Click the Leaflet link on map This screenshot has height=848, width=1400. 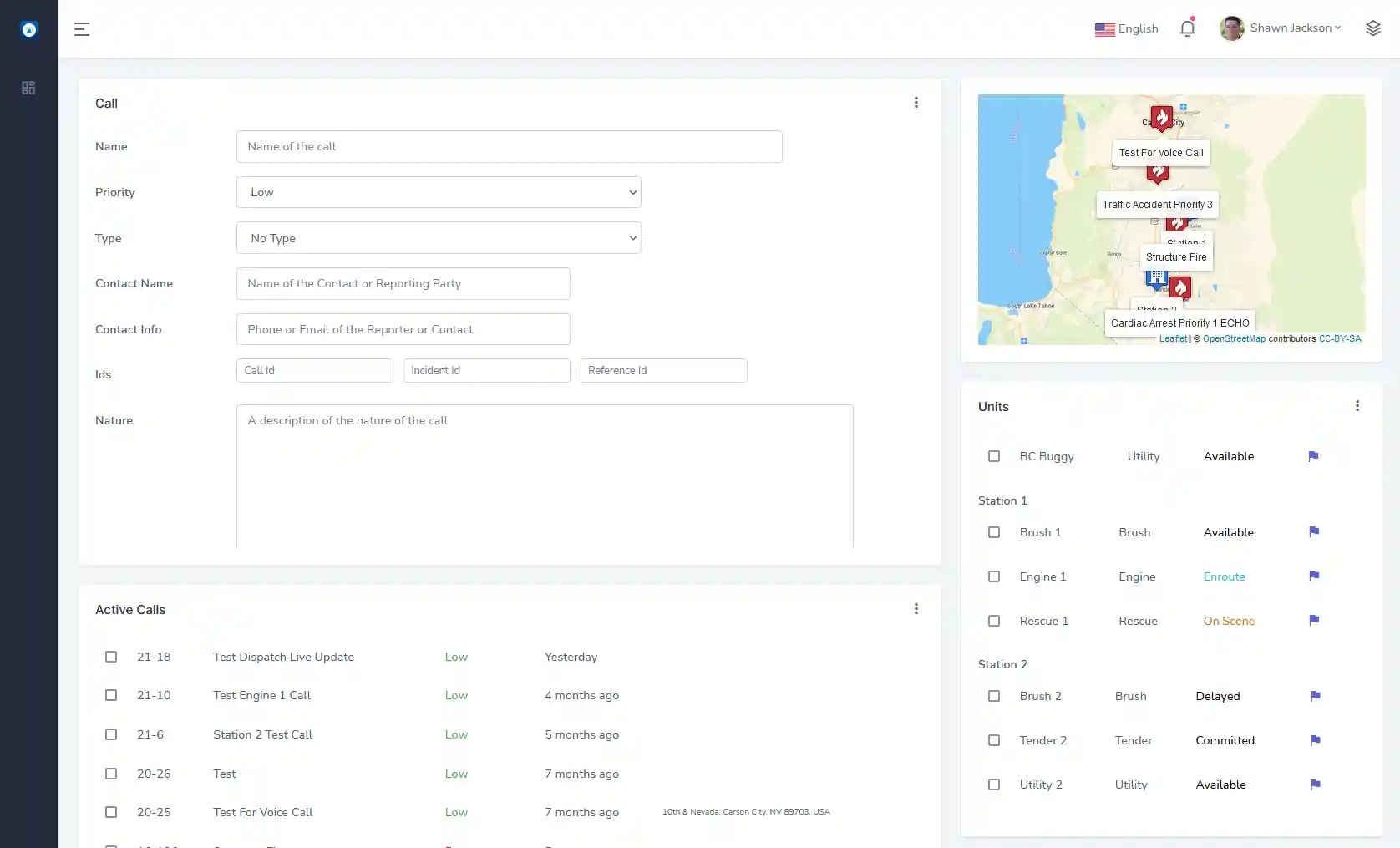pyautogui.click(x=1173, y=339)
